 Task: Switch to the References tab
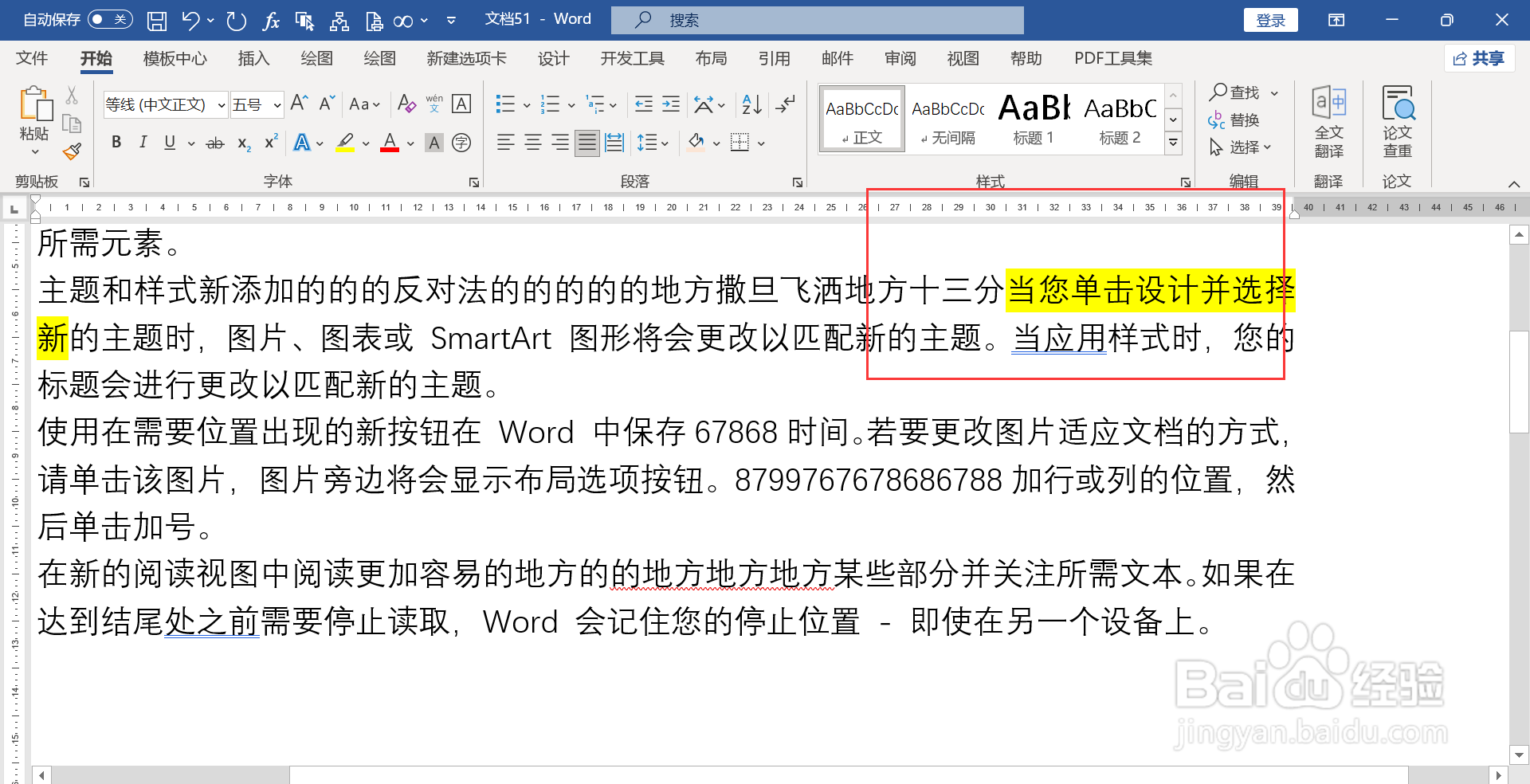click(774, 58)
